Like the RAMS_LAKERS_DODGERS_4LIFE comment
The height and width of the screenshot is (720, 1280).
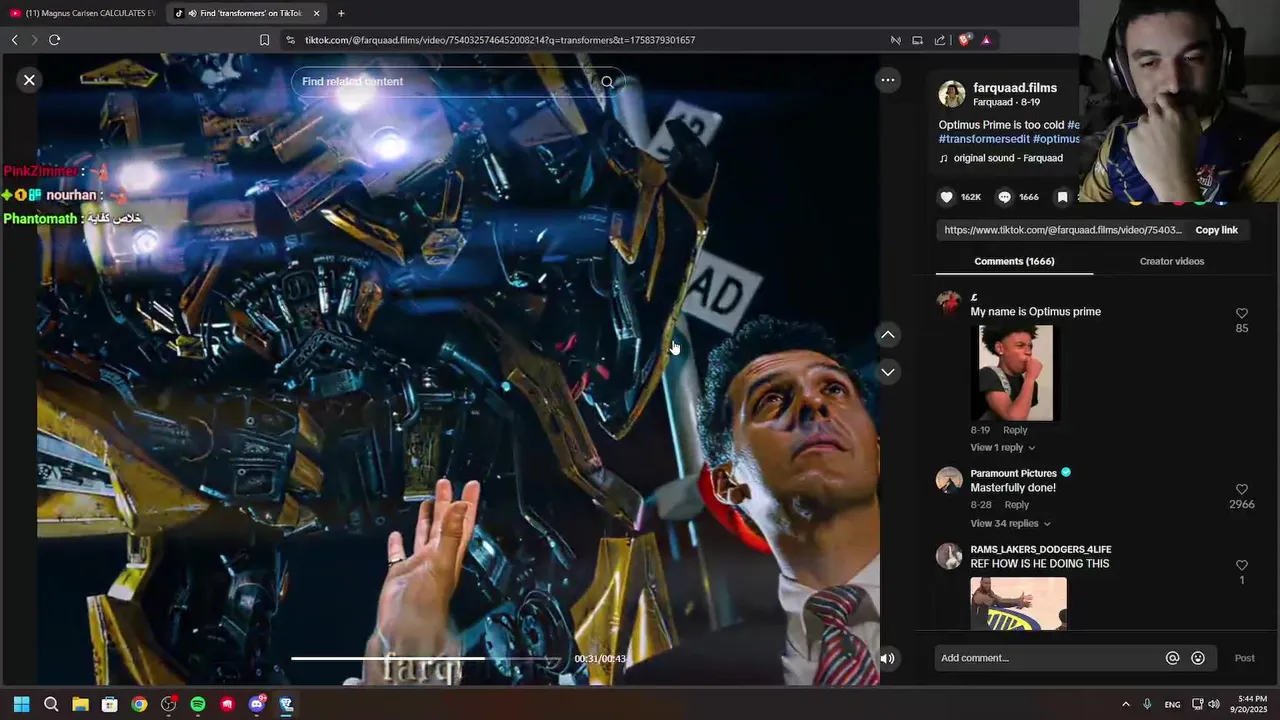pyautogui.click(x=1242, y=565)
